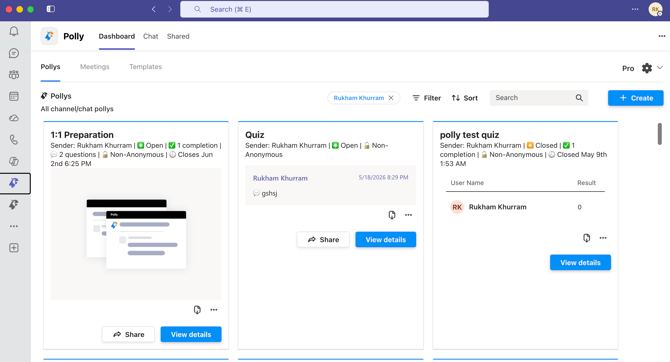This screenshot has width=670, height=362.
Task: Open Copilot icon in left sidebar
Action: click(14, 161)
